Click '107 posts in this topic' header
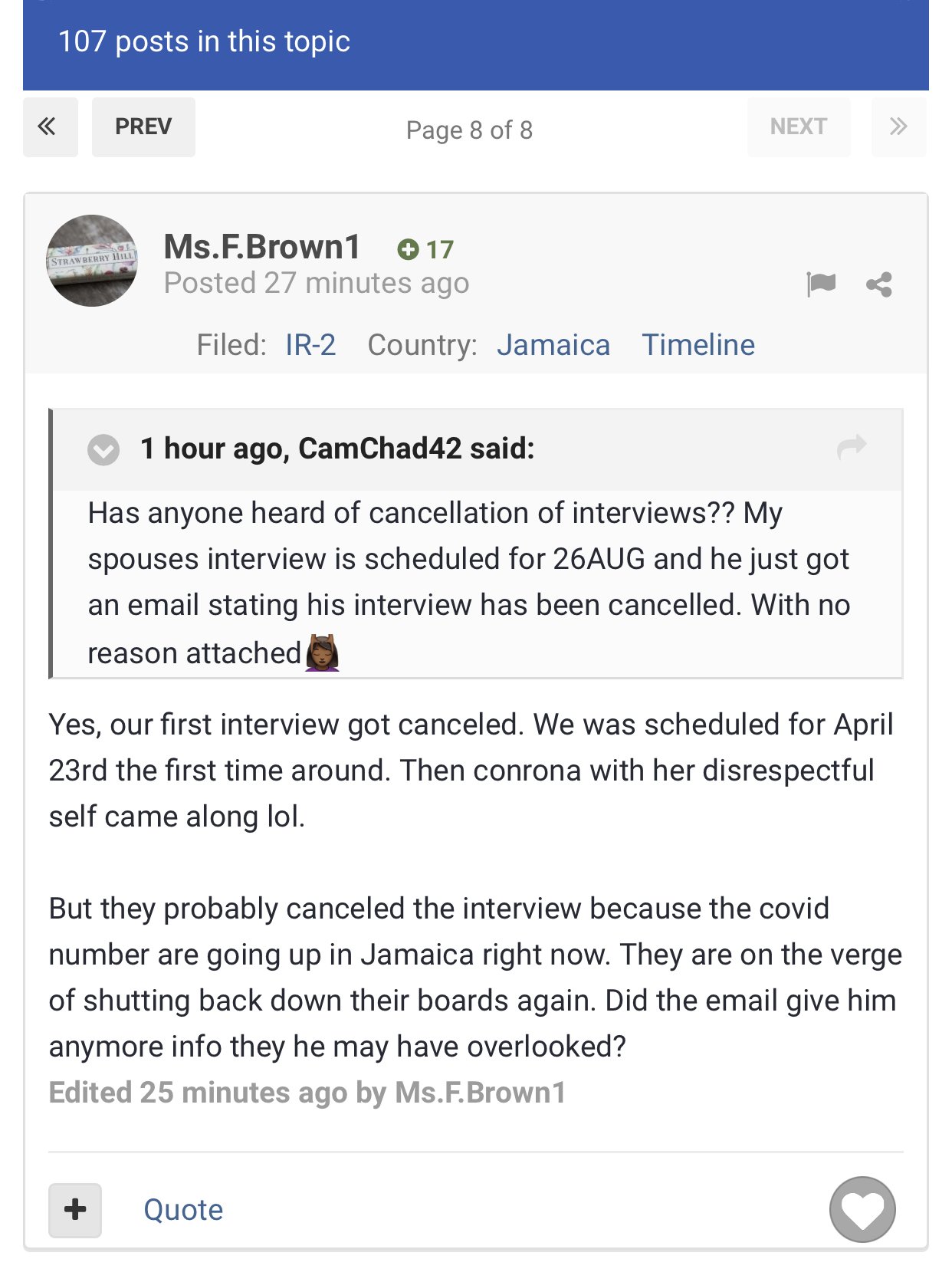952x1282 pixels. click(205, 41)
